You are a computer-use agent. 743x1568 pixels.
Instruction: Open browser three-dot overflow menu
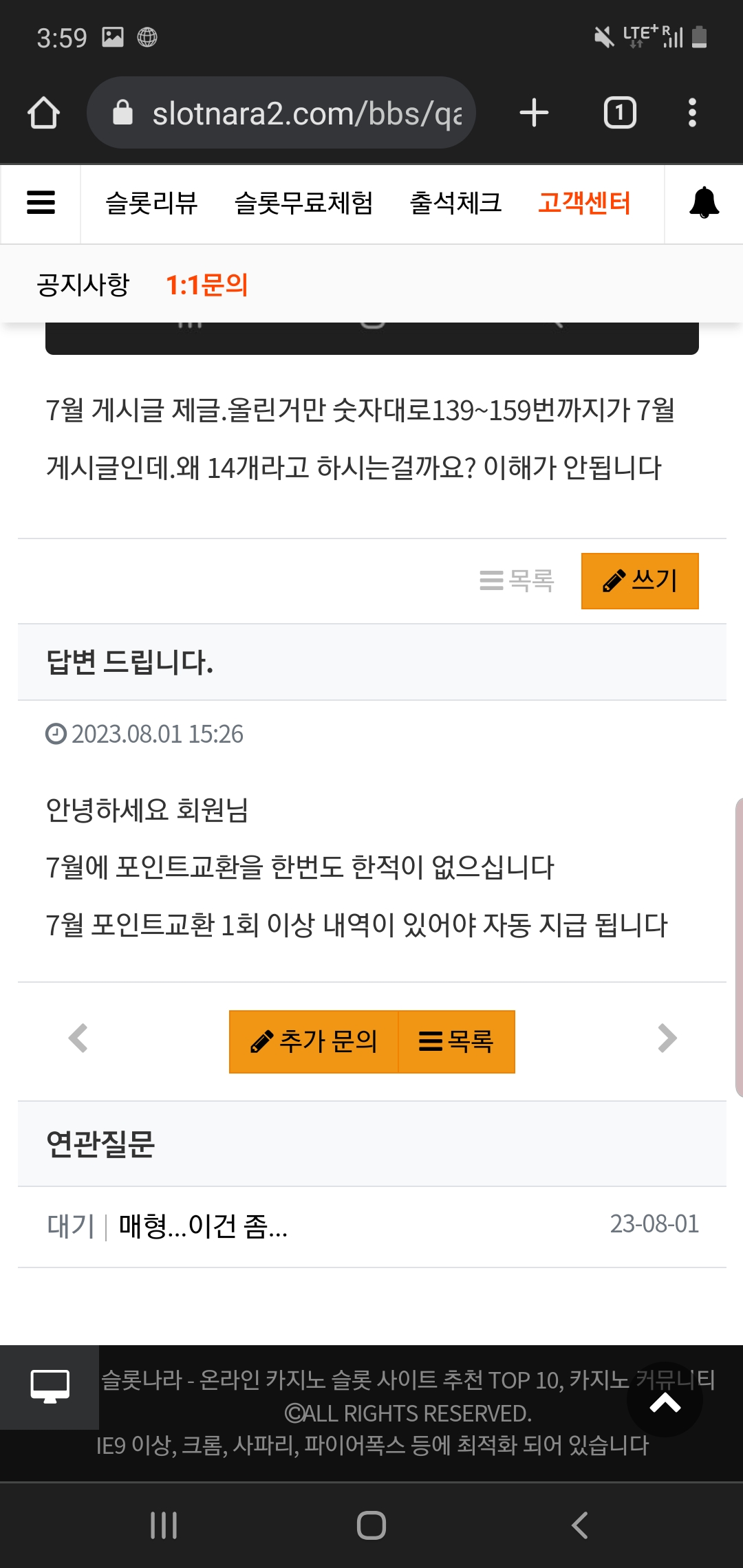(692, 113)
